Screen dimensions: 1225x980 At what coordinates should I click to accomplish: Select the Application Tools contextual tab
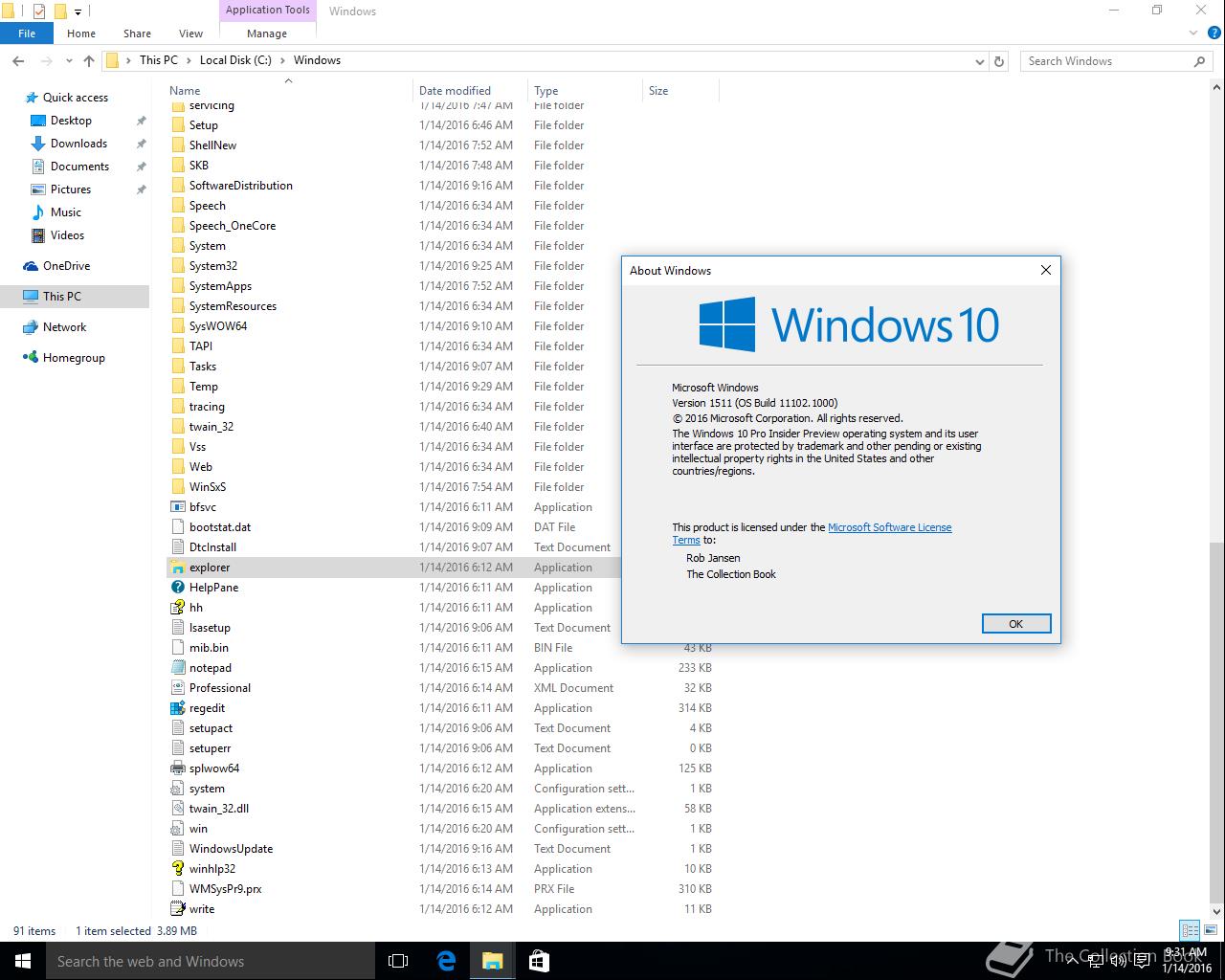point(267,11)
